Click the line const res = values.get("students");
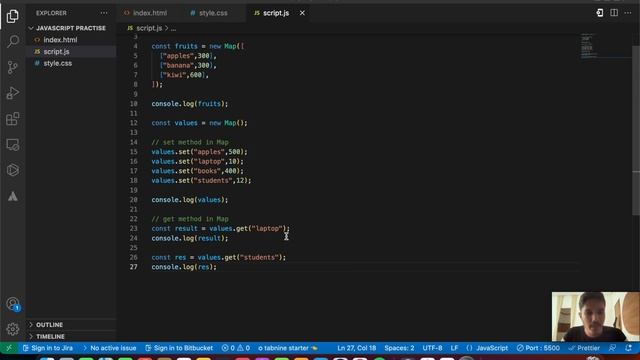The width and height of the screenshot is (640, 360). [x=219, y=257]
